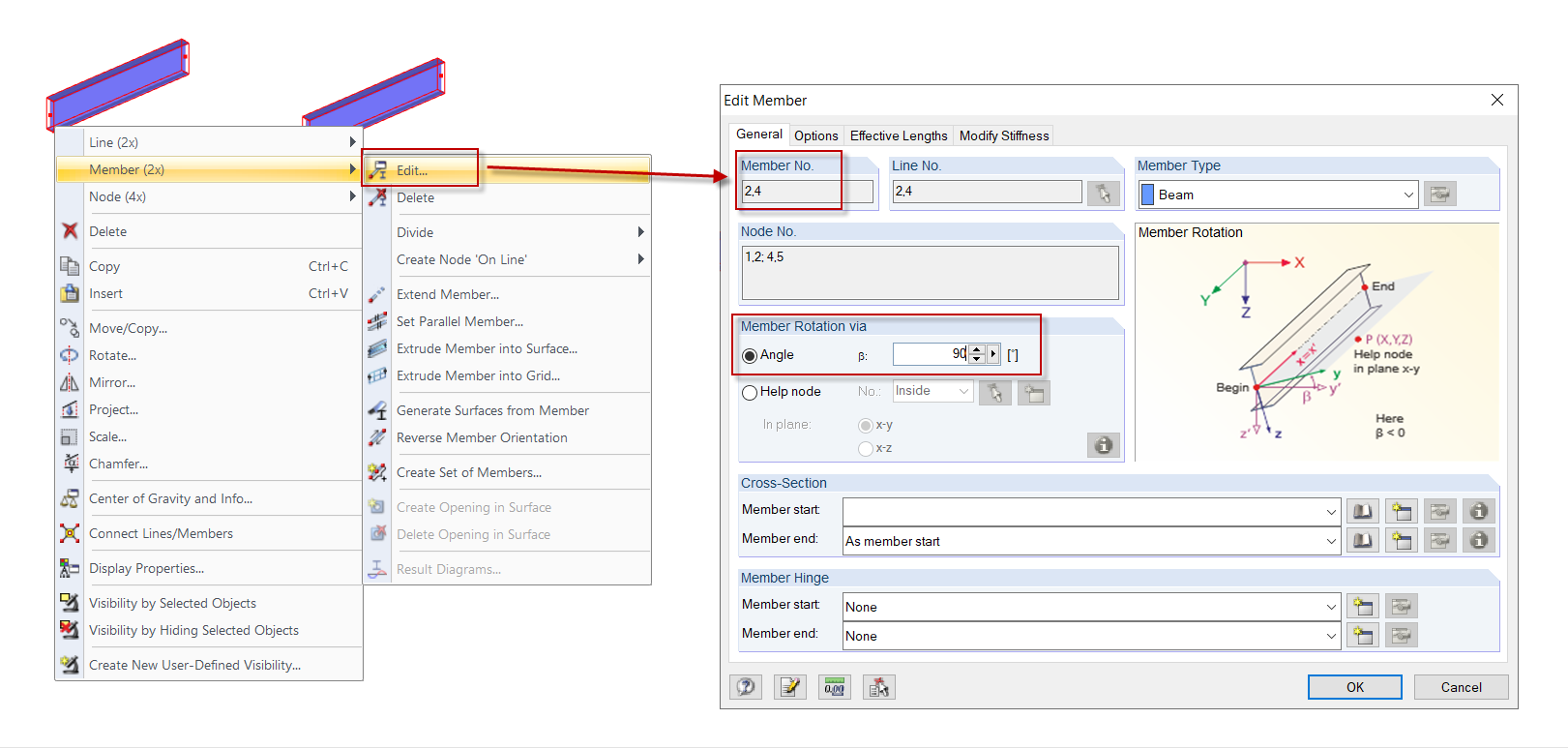Viewport: 1568px width, 749px height.
Task: Click the Rotate icon in context menu
Action: pyautogui.click(x=70, y=355)
